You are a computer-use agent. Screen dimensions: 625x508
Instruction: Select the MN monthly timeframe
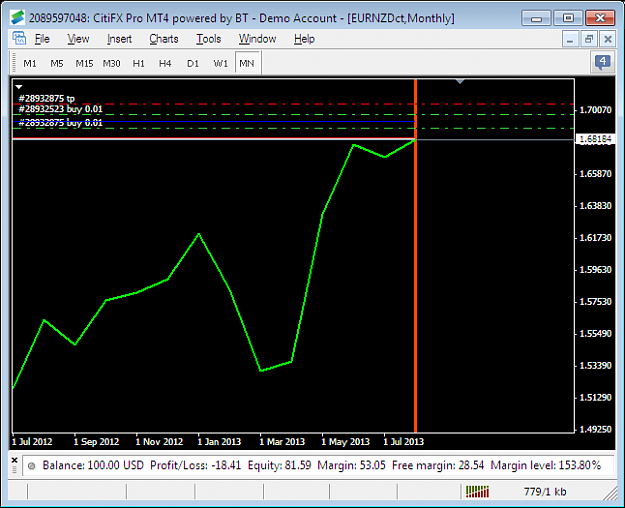247,63
